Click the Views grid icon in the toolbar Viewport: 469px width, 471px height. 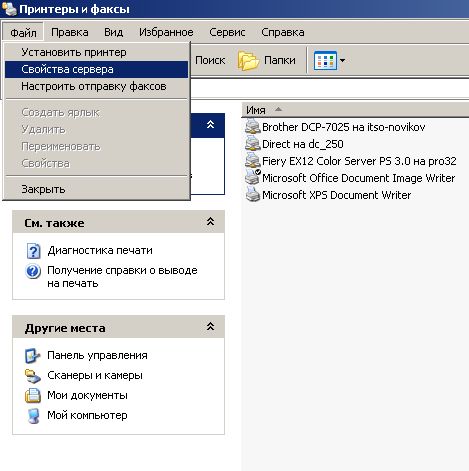pos(325,60)
